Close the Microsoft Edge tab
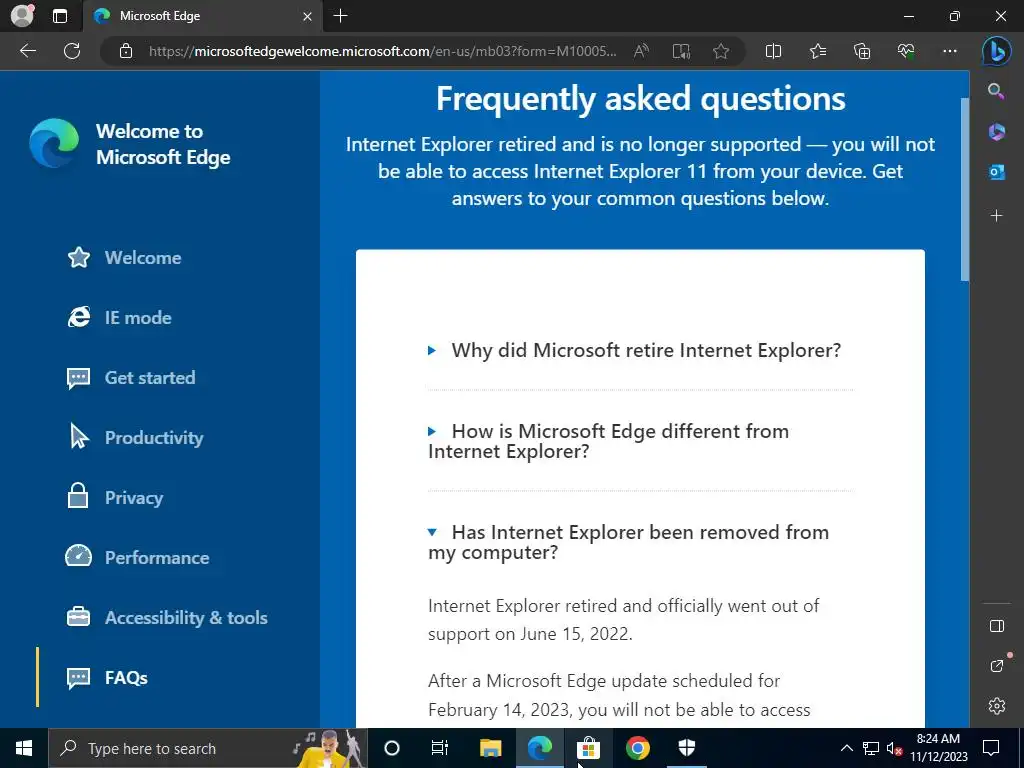This screenshot has height=768, width=1024. point(307,16)
